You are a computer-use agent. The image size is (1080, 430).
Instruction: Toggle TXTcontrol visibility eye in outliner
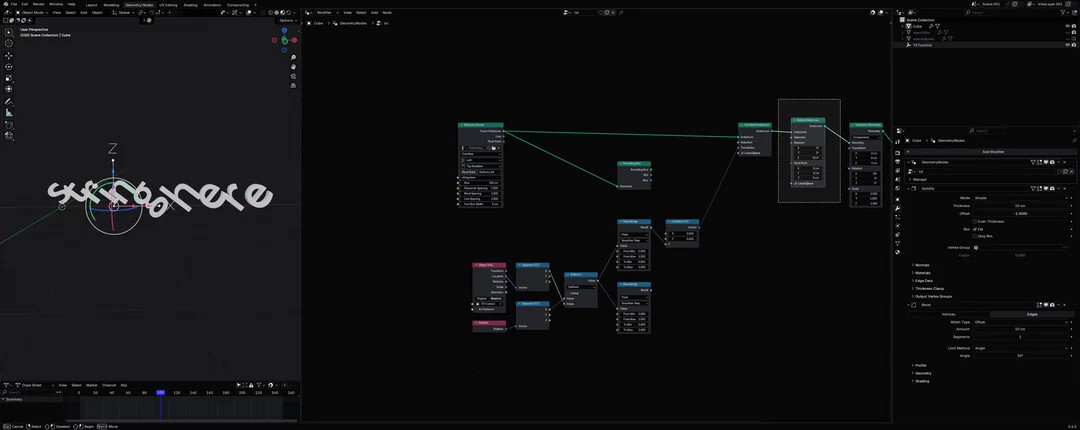[x=1067, y=45]
